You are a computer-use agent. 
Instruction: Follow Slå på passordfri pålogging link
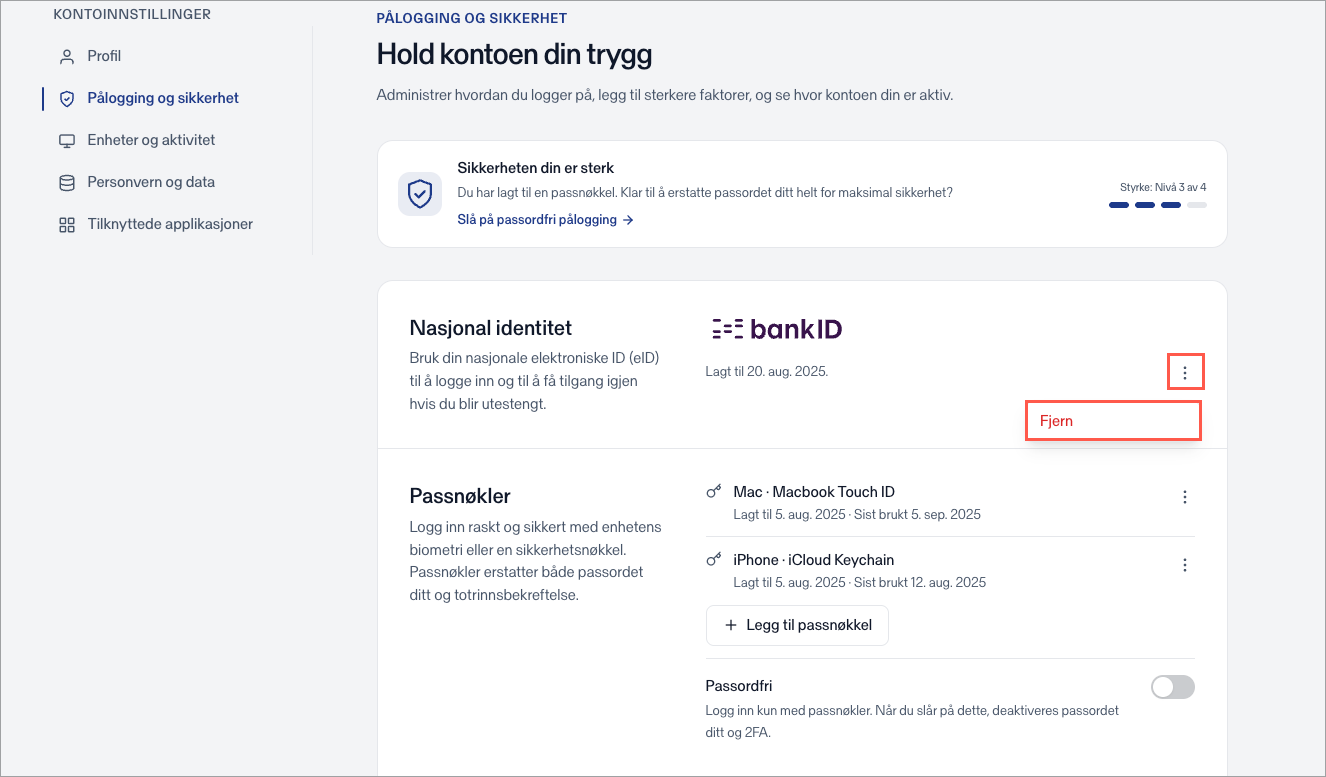[x=545, y=219]
